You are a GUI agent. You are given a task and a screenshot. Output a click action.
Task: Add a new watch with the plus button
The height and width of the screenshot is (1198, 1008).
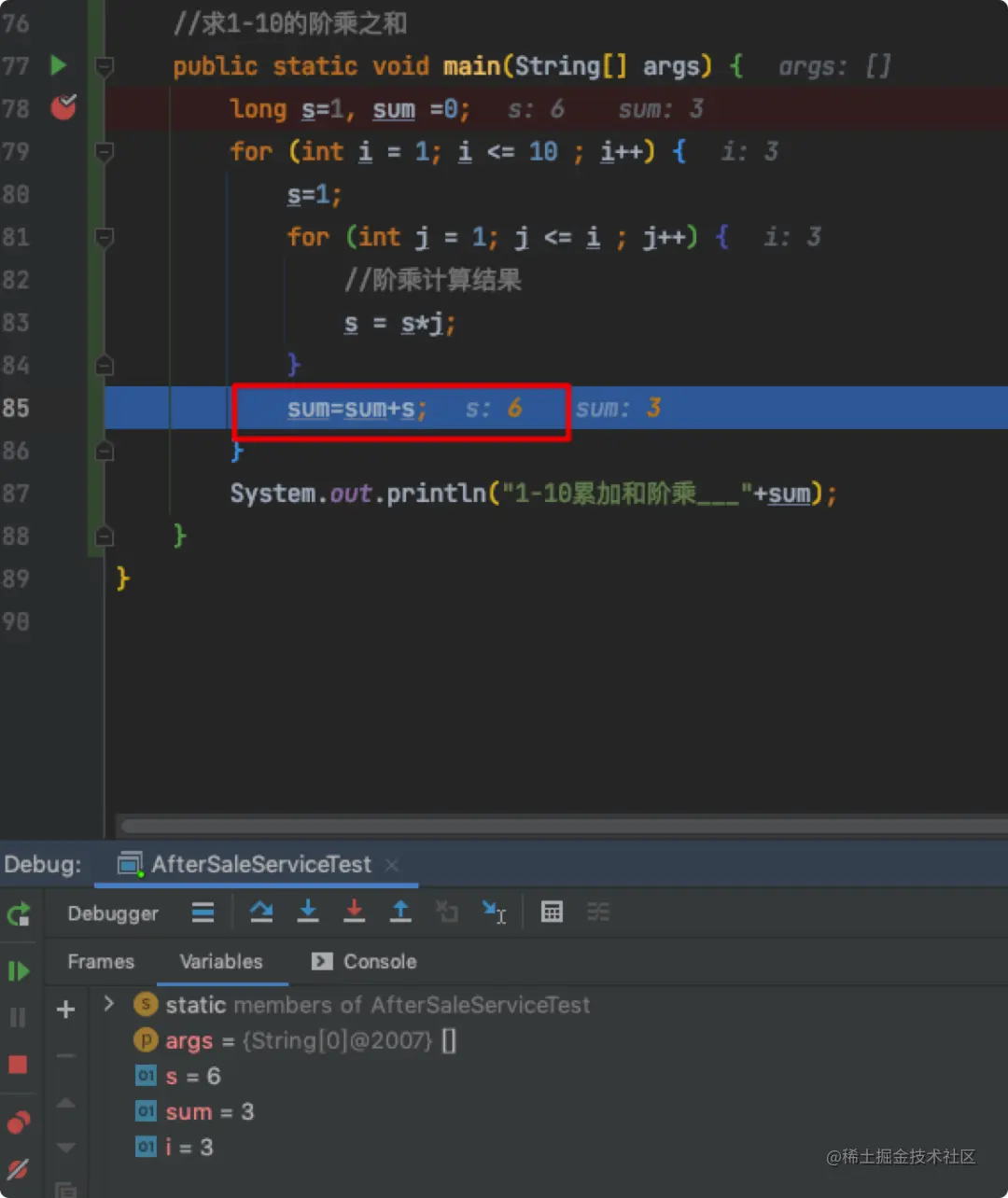coord(64,1009)
